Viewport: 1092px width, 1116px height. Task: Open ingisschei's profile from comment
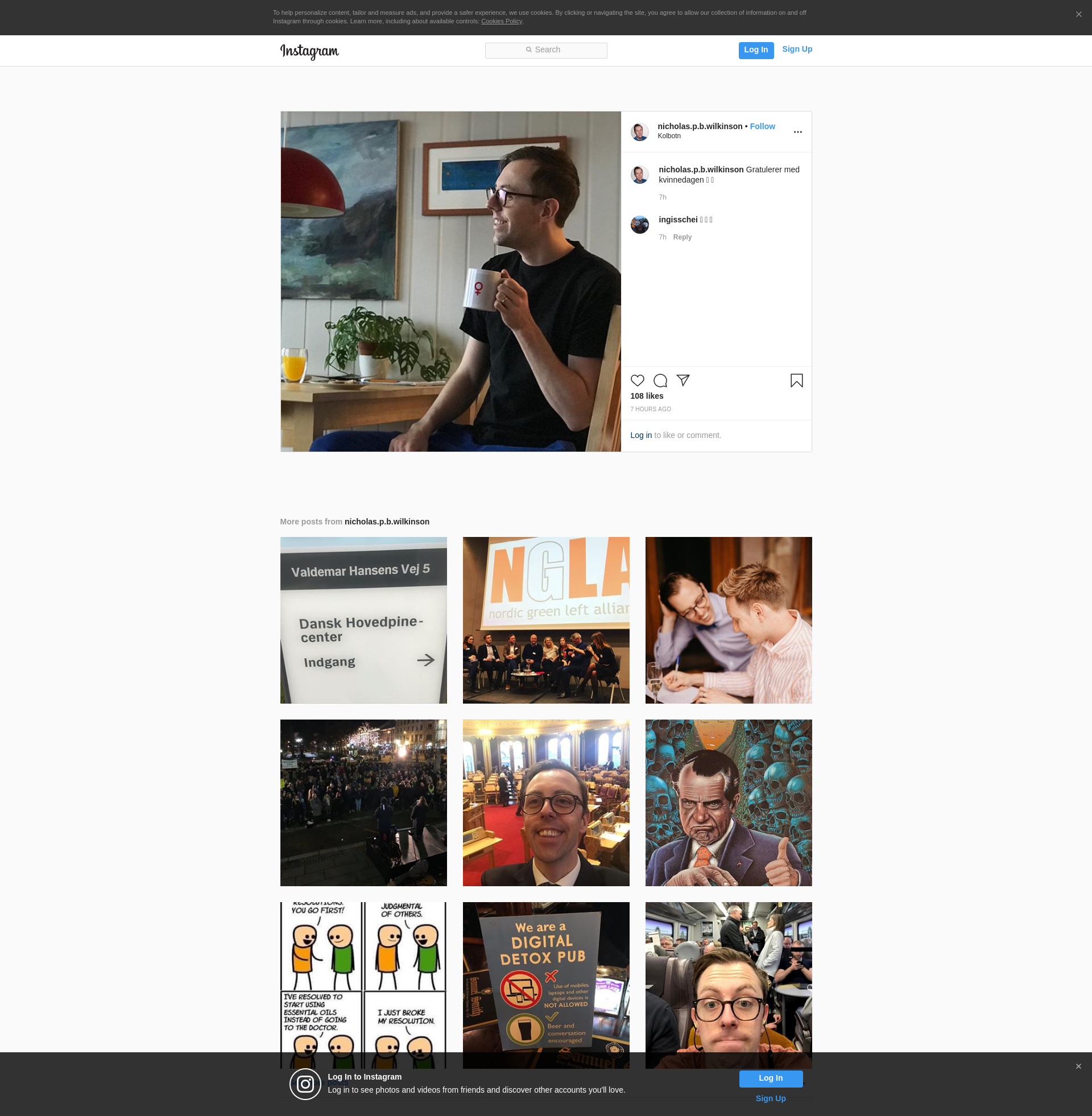click(678, 220)
